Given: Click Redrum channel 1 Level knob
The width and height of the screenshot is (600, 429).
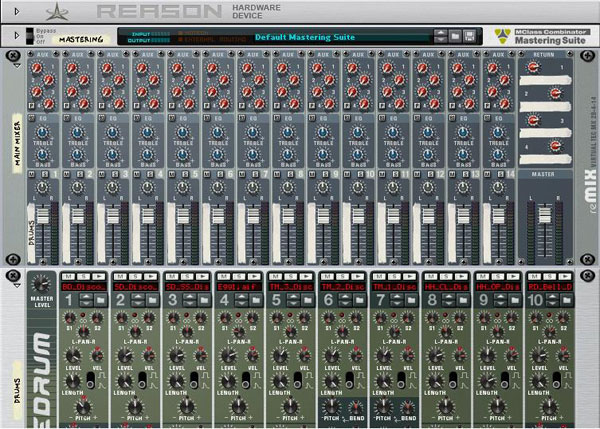Looking at the screenshot, I should pos(73,356).
